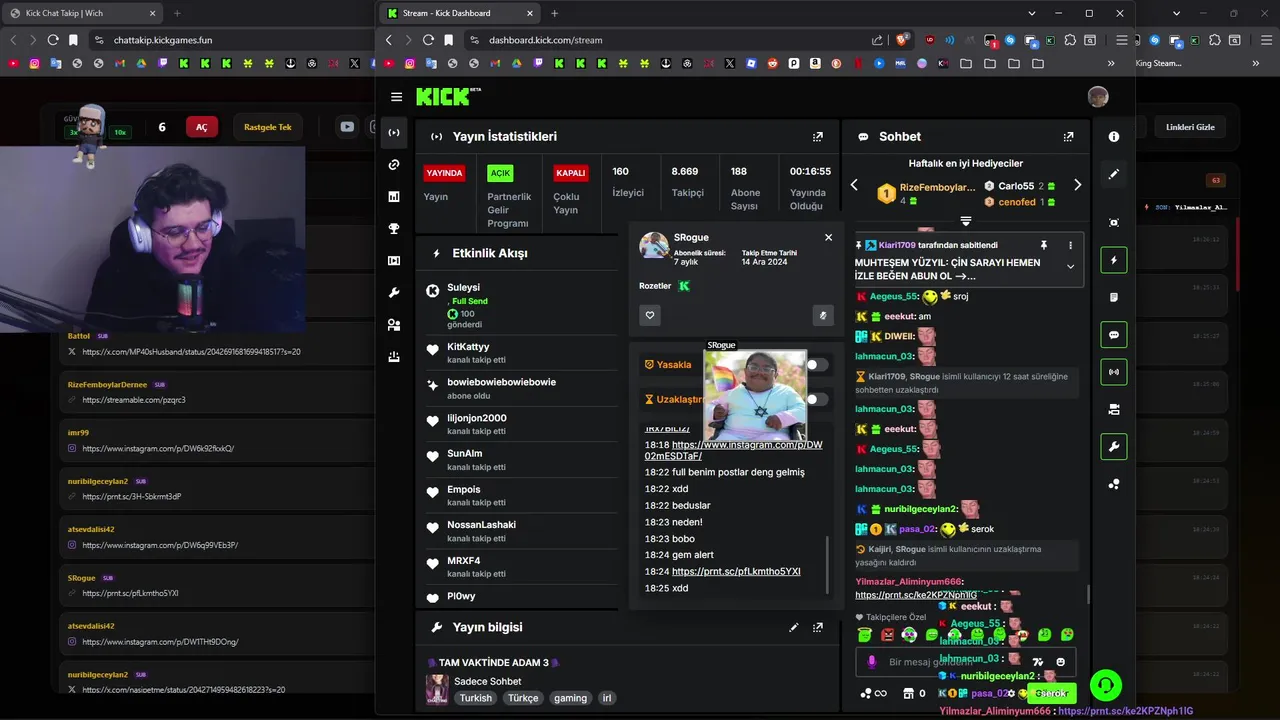This screenshot has width=1280, height=720.
Task: Toggle the stream stats broadcast icon in right sidebar
Action: tap(1114, 372)
